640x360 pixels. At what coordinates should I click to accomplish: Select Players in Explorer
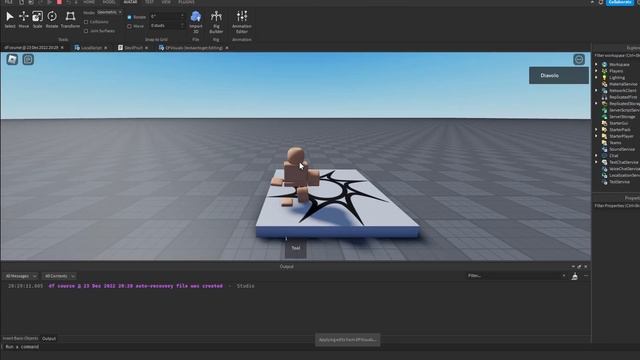point(616,71)
